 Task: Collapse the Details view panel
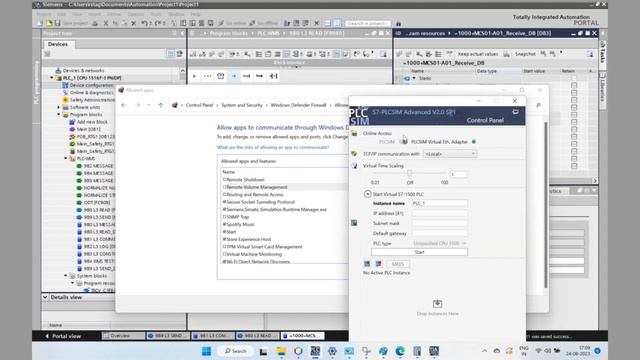coord(45,297)
